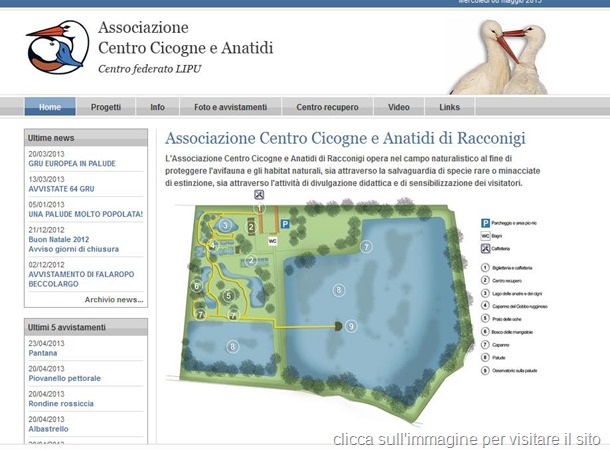Select map marker 1 at the entrance
This screenshot has width=610, height=450.
click(x=259, y=208)
